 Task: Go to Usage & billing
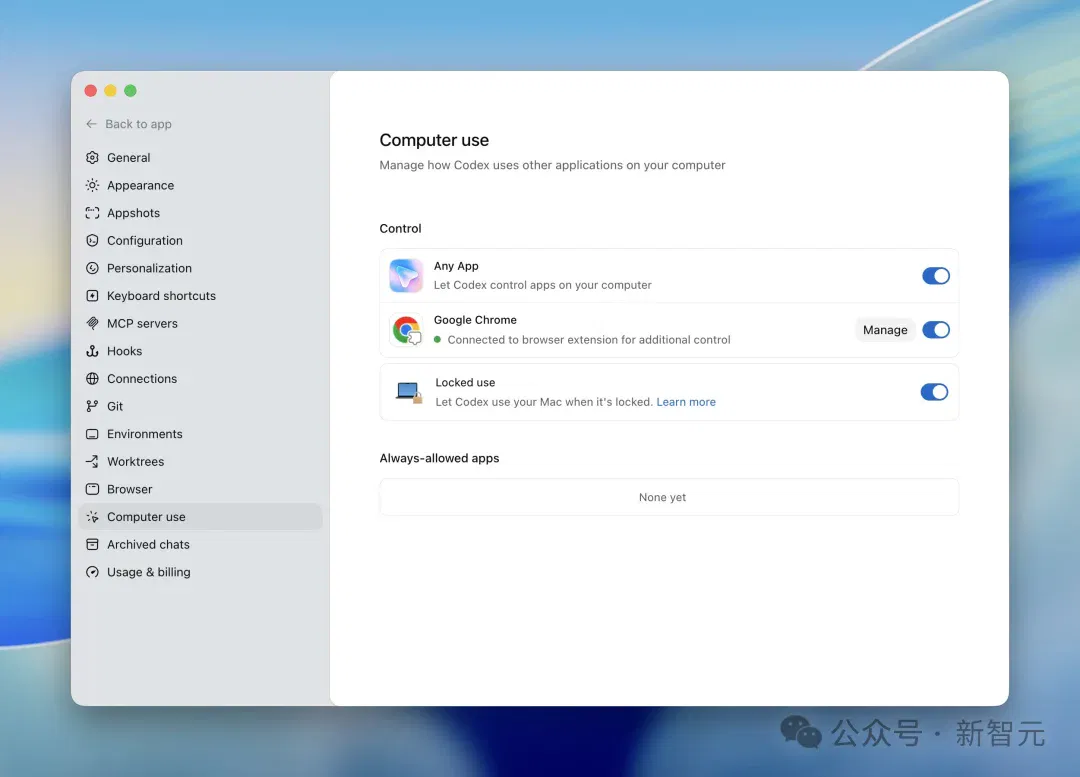(200, 572)
